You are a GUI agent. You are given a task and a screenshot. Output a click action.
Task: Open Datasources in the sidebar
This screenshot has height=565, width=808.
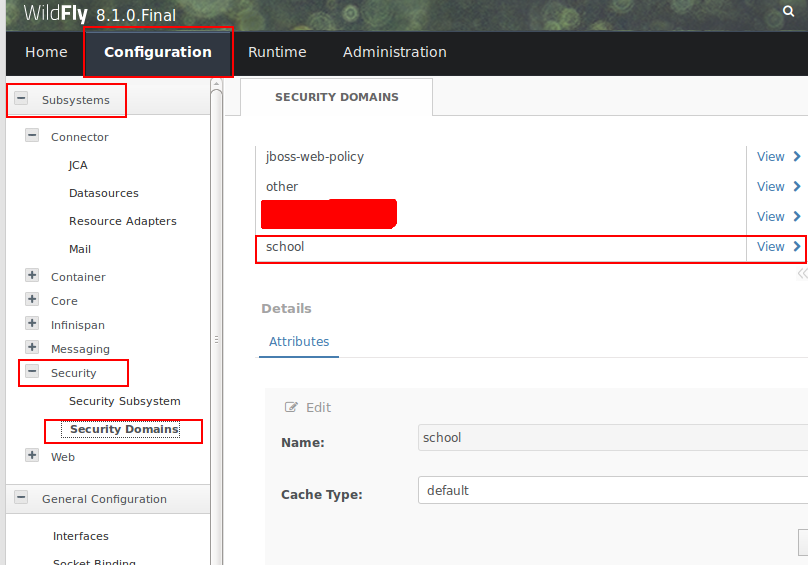click(104, 193)
